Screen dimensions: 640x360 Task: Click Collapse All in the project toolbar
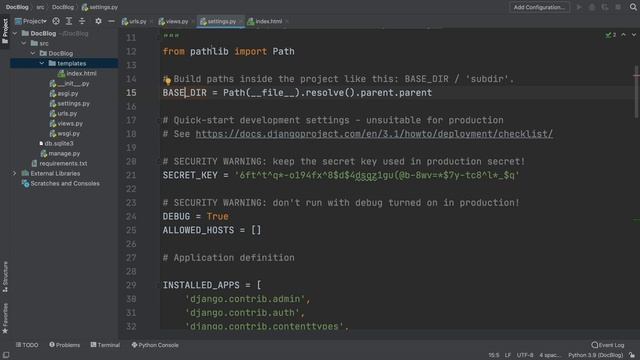(82, 21)
